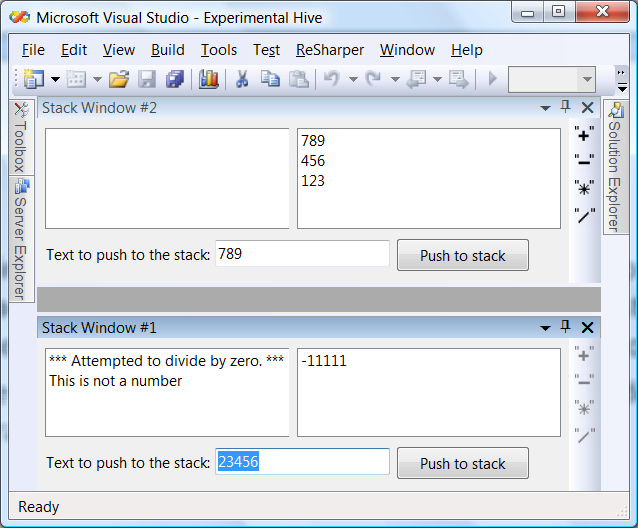This screenshot has width=638, height=528.
Task: Open the Window menu
Action: [407, 50]
